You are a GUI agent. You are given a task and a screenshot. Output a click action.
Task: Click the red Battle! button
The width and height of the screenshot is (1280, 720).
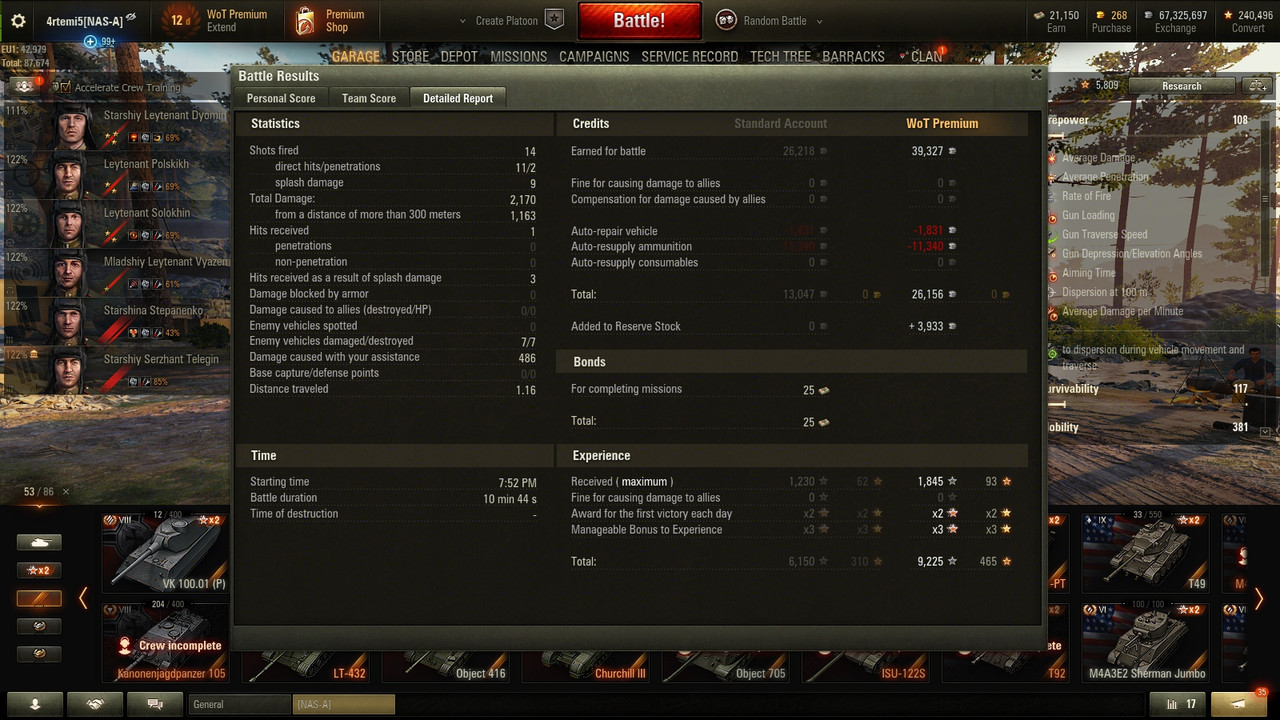tap(638, 20)
